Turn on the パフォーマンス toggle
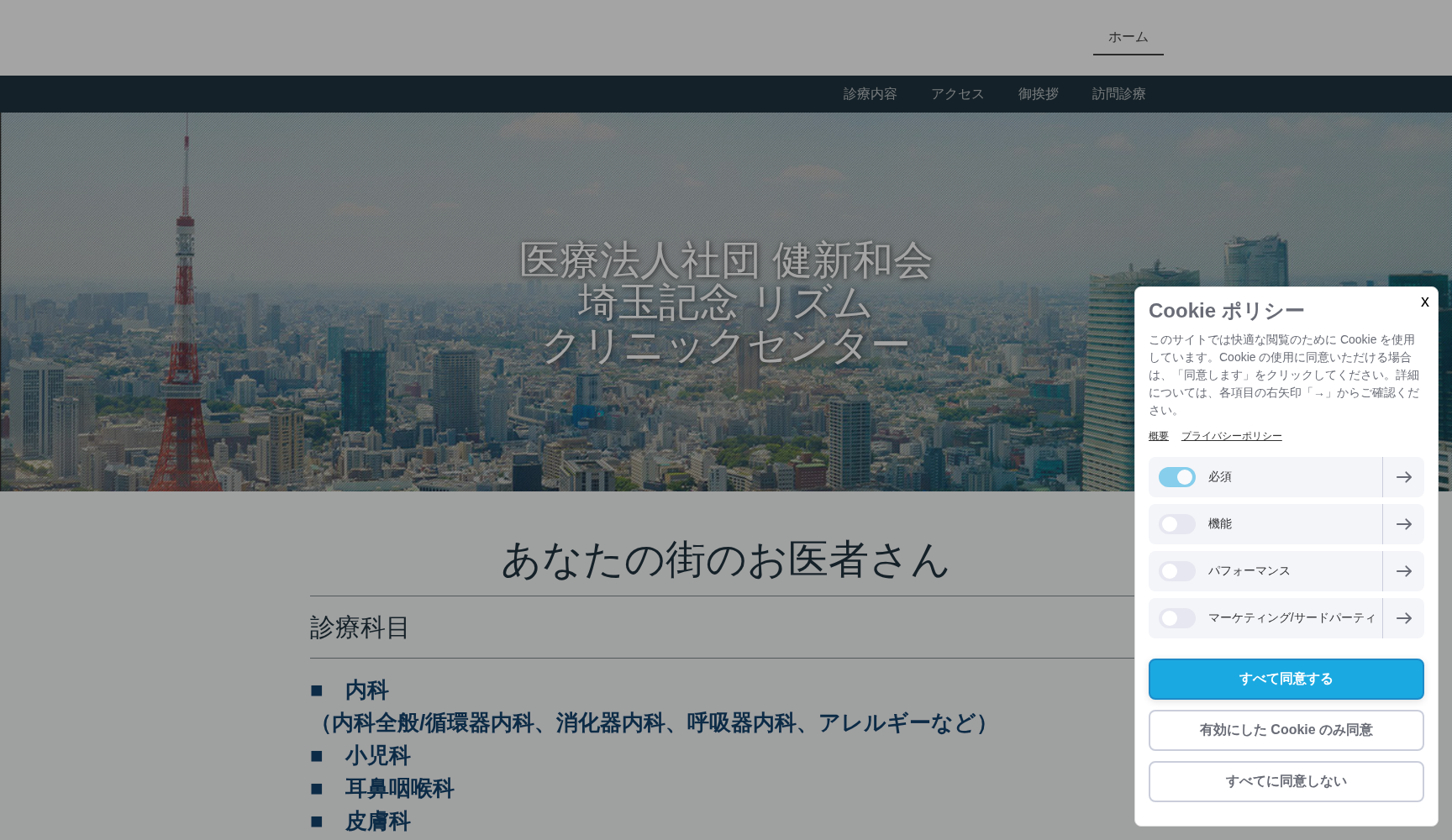This screenshot has height=840, width=1452. (x=1176, y=570)
